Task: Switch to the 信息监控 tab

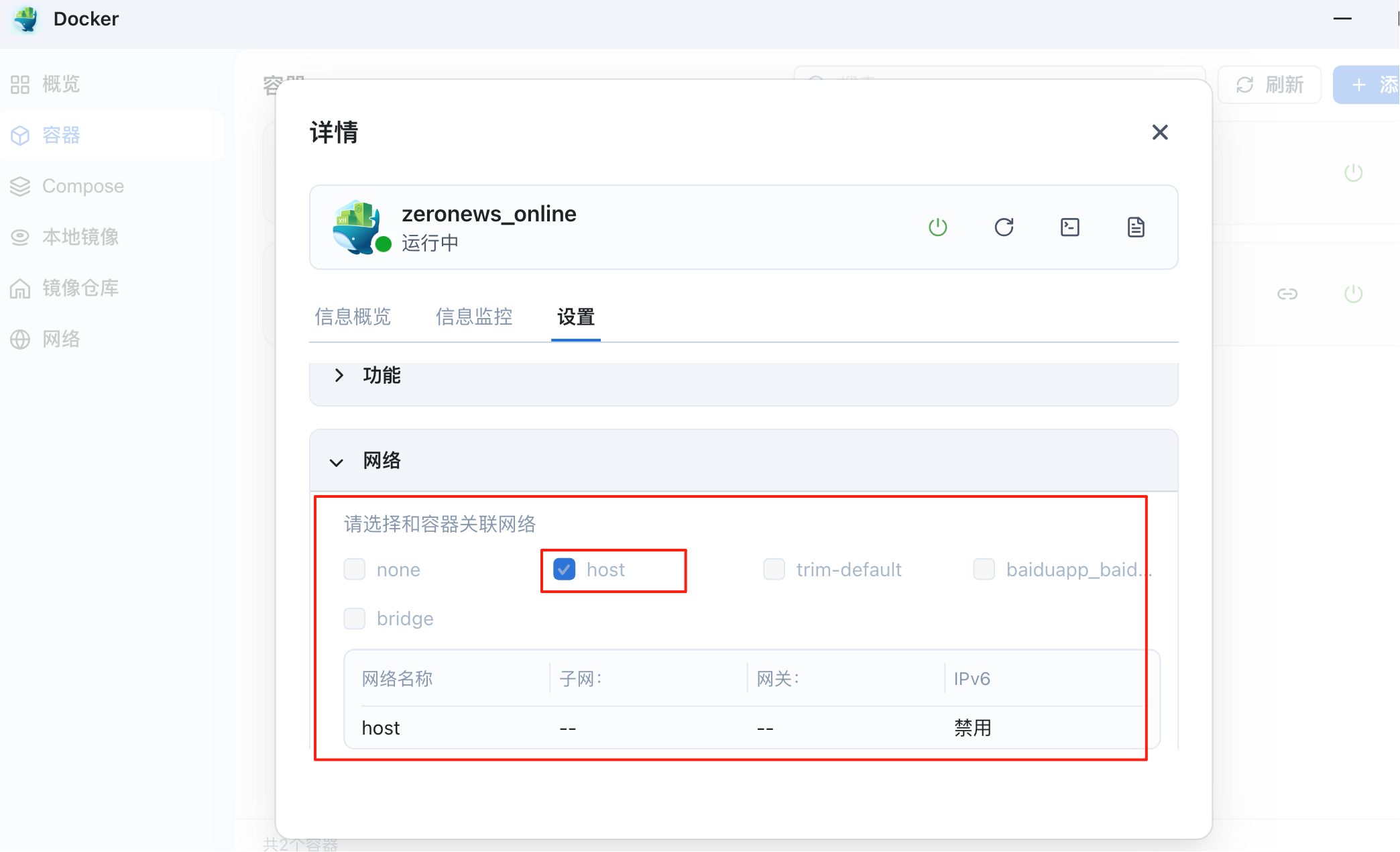Action: [x=473, y=317]
